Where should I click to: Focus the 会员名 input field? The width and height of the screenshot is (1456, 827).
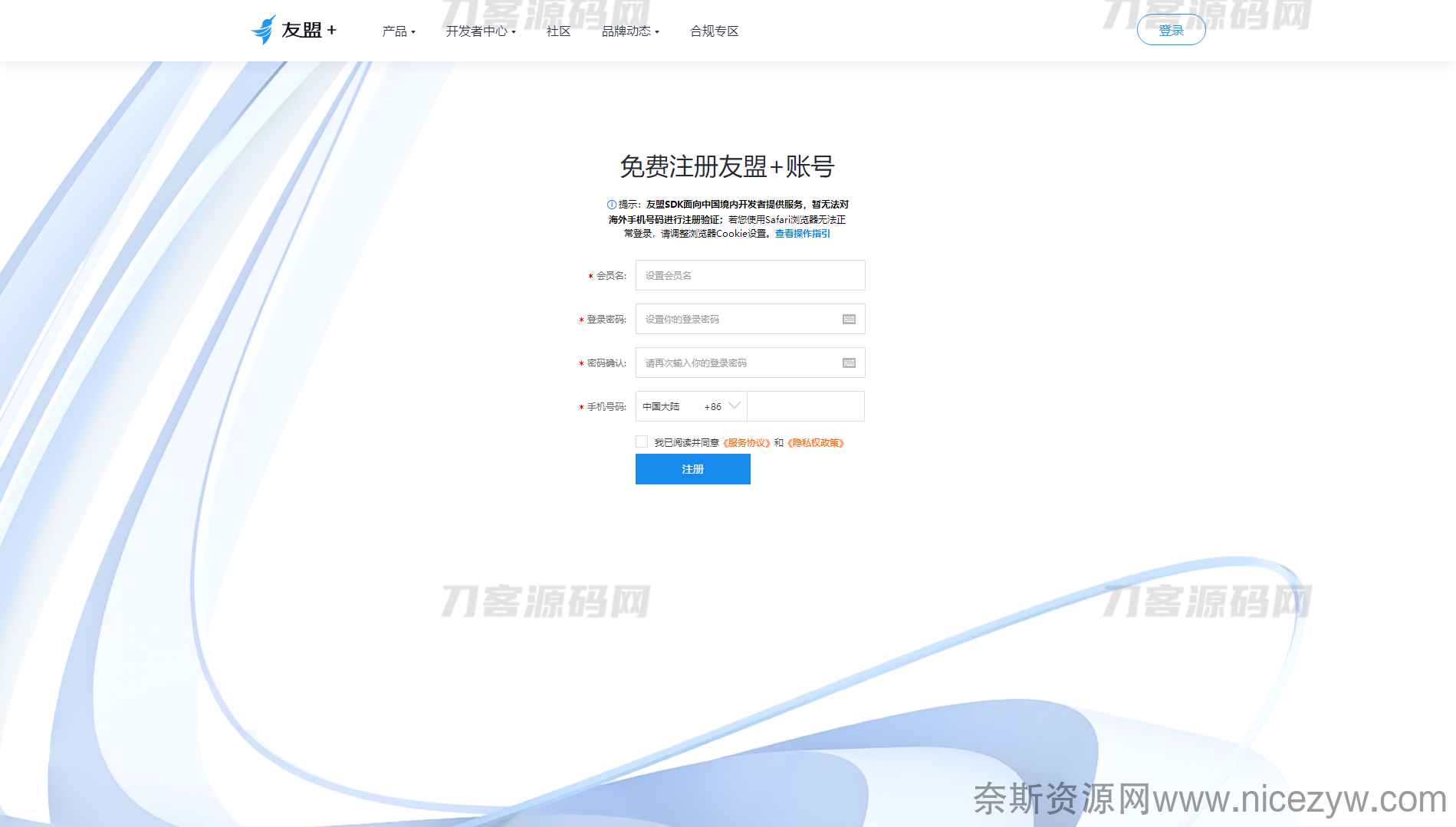(750, 275)
